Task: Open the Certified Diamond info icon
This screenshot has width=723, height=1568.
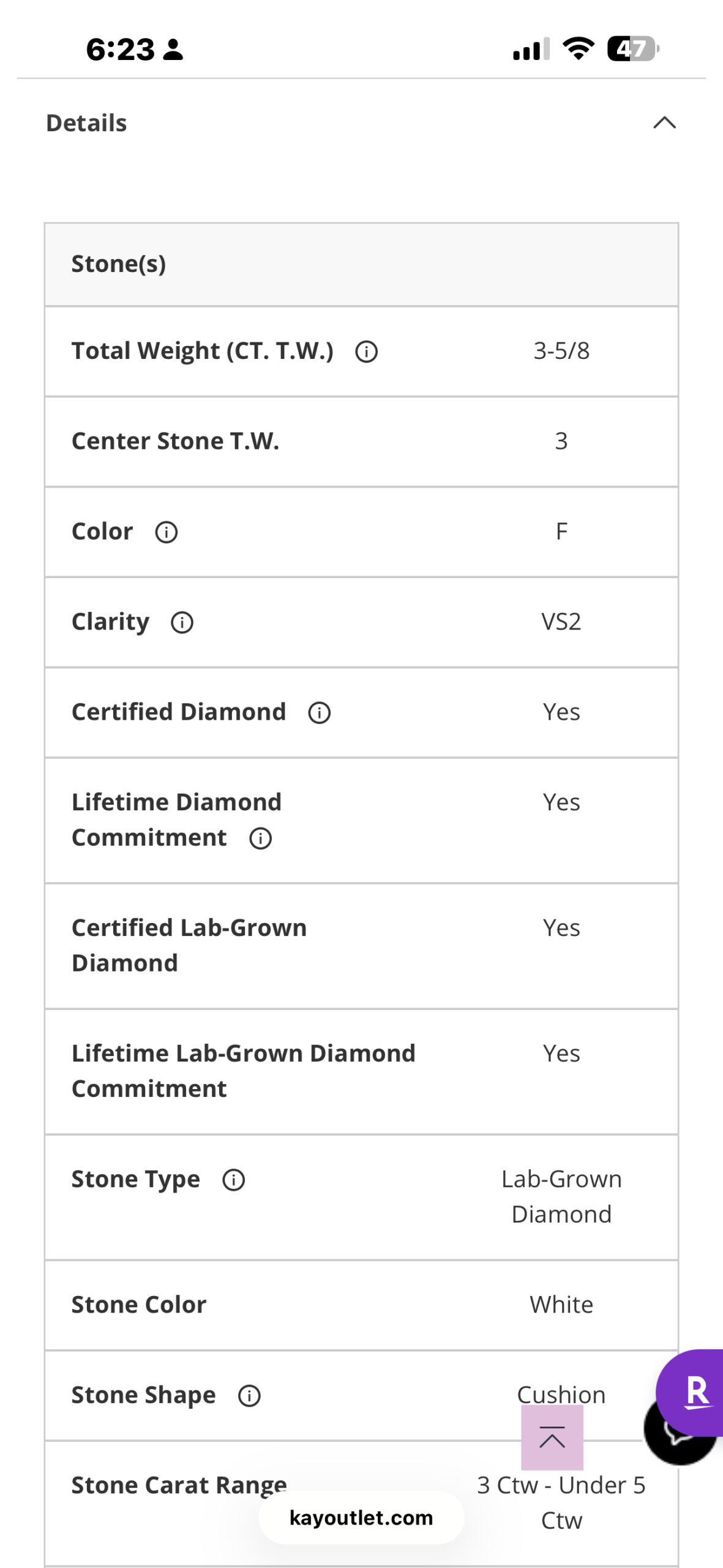Action: point(319,712)
